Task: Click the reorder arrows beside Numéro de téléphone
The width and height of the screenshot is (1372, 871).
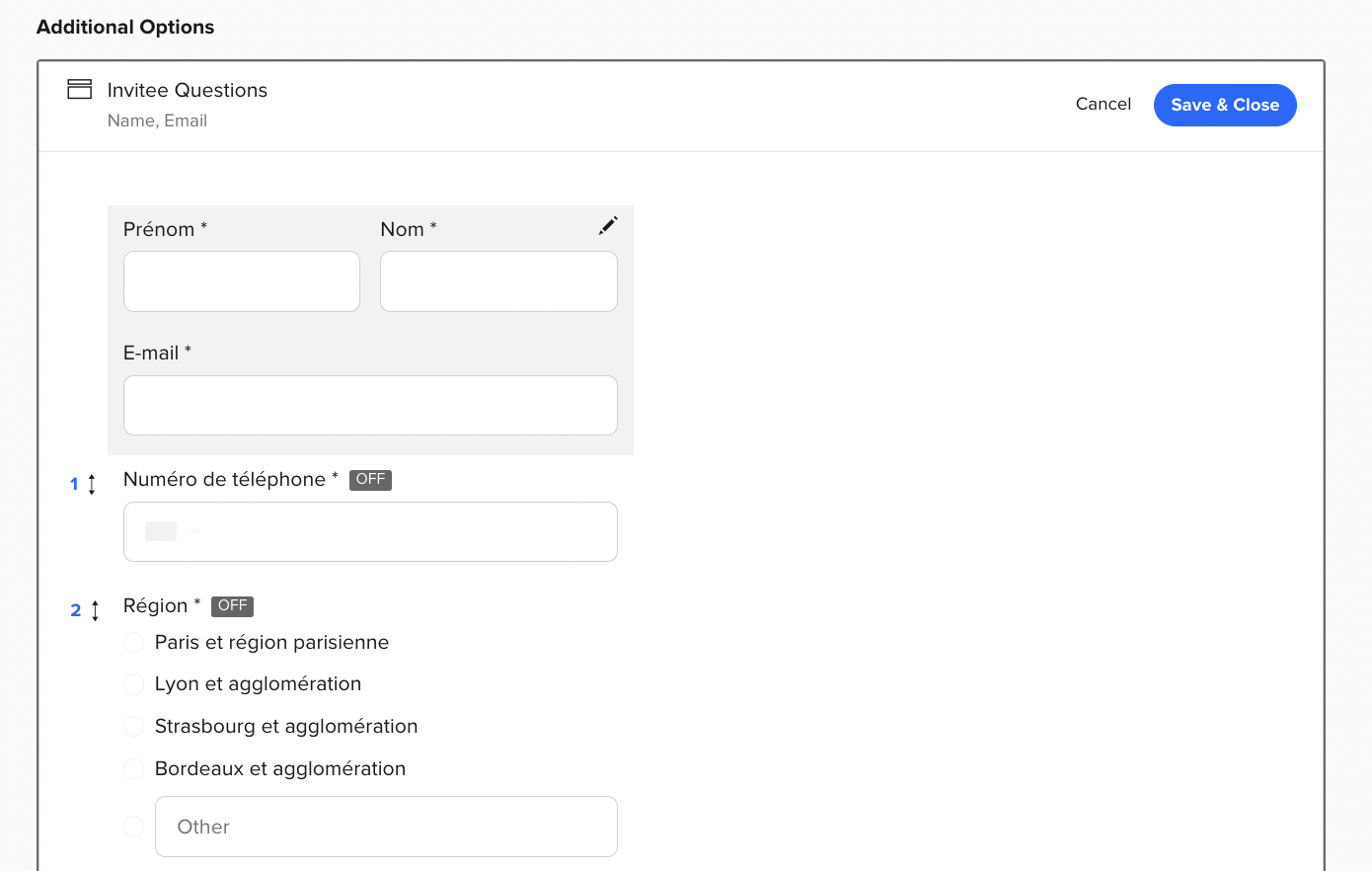Action: pos(94,484)
